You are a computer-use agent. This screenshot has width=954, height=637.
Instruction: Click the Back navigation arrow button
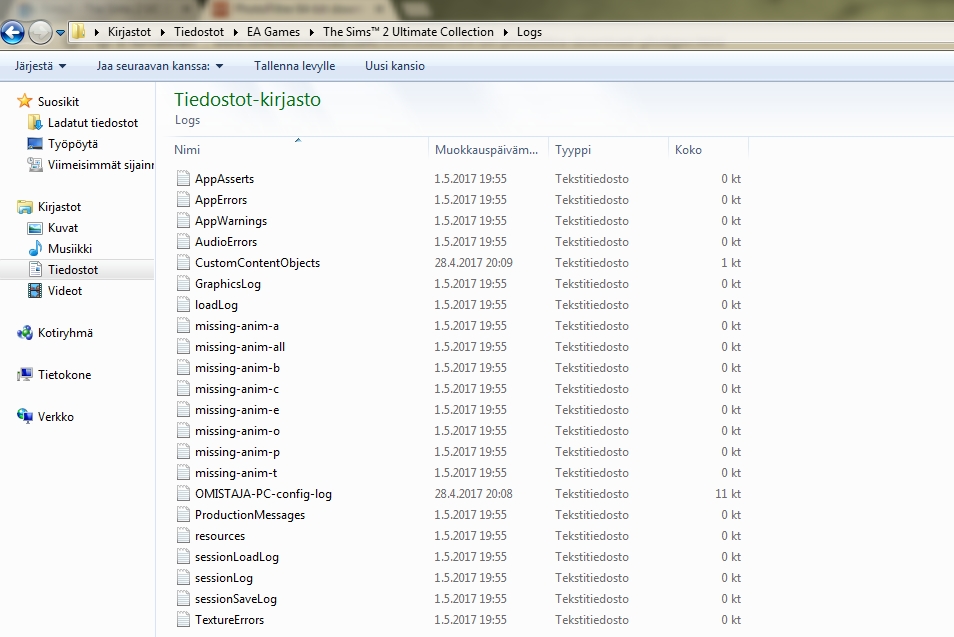click(x=13, y=33)
